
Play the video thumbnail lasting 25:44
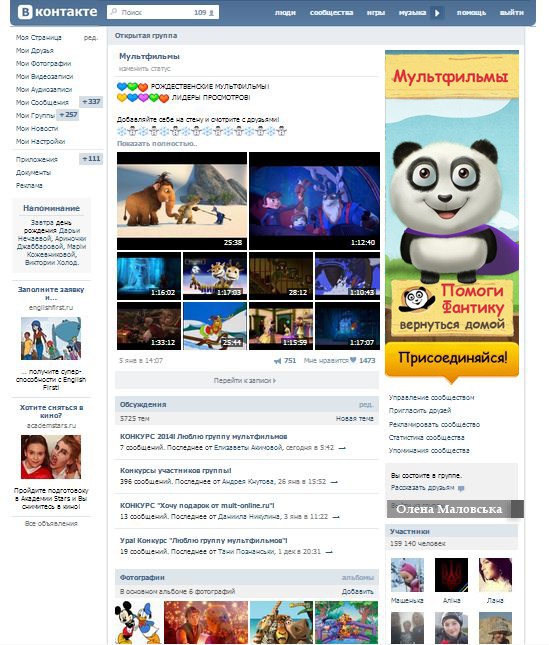[215, 326]
